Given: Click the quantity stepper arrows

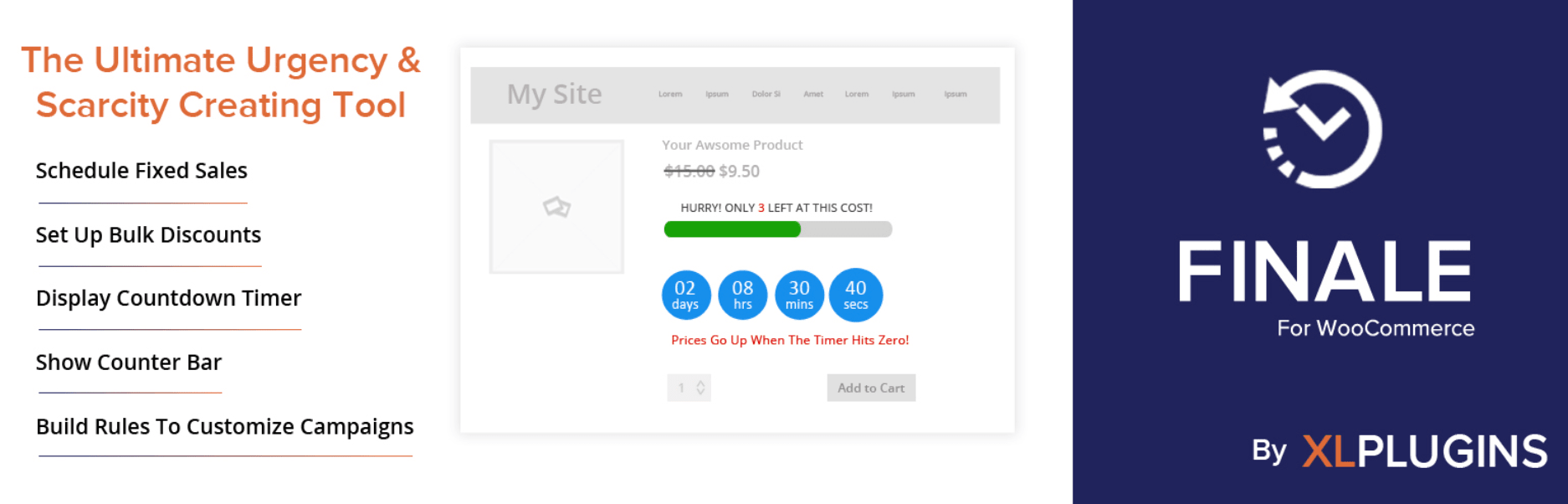Looking at the screenshot, I should (x=700, y=388).
